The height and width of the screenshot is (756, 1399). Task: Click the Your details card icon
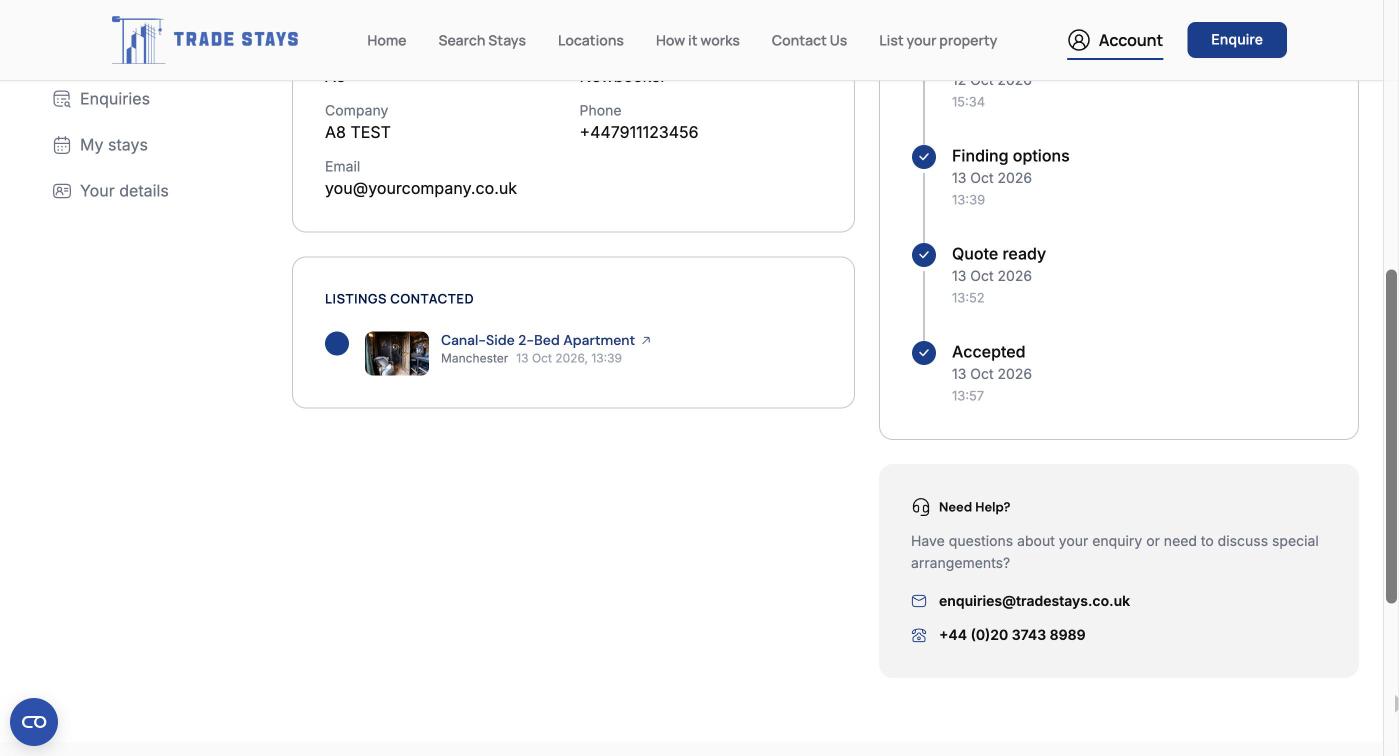62,191
